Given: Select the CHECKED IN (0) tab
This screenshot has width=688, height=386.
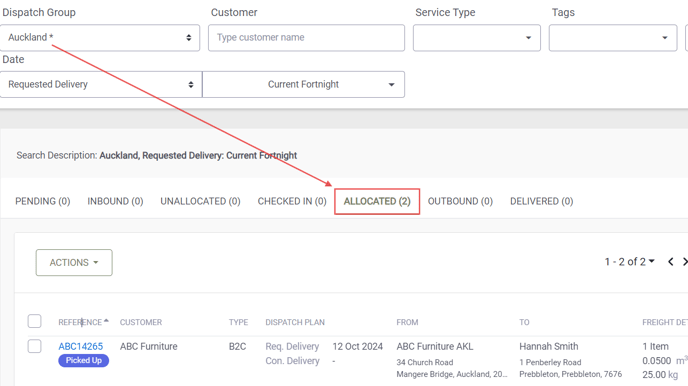Looking at the screenshot, I should coord(292,201).
